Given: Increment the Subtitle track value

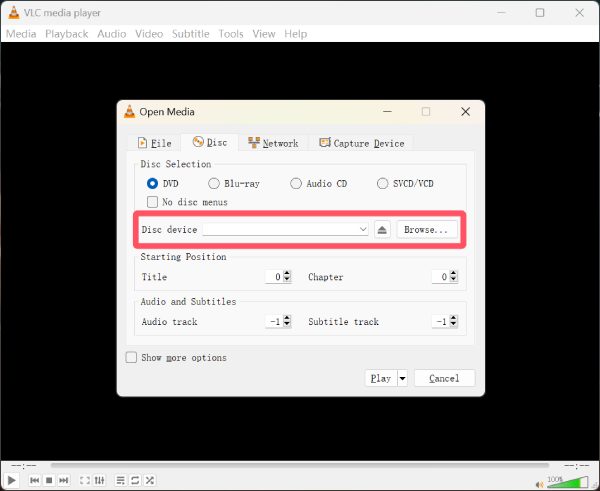Looking at the screenshot, I should [x=453, y=318].
